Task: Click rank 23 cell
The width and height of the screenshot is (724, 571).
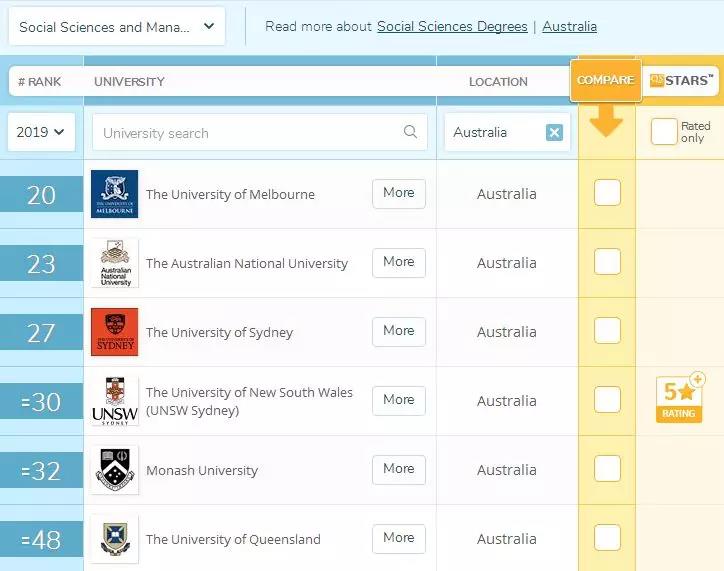Action: click(x=42, y=263)
